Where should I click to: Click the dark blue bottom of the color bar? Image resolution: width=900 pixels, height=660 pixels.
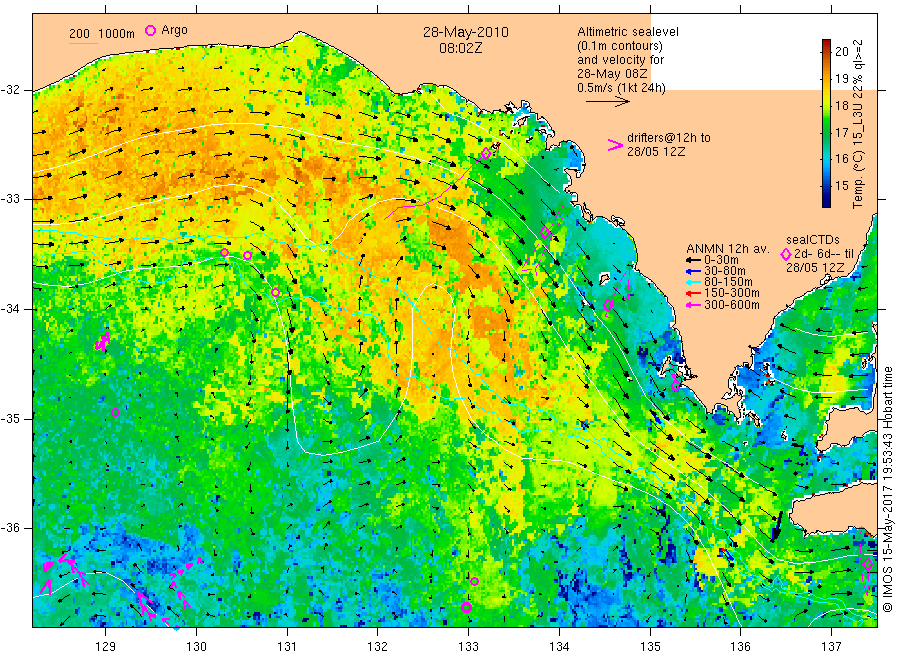(826, 201)
